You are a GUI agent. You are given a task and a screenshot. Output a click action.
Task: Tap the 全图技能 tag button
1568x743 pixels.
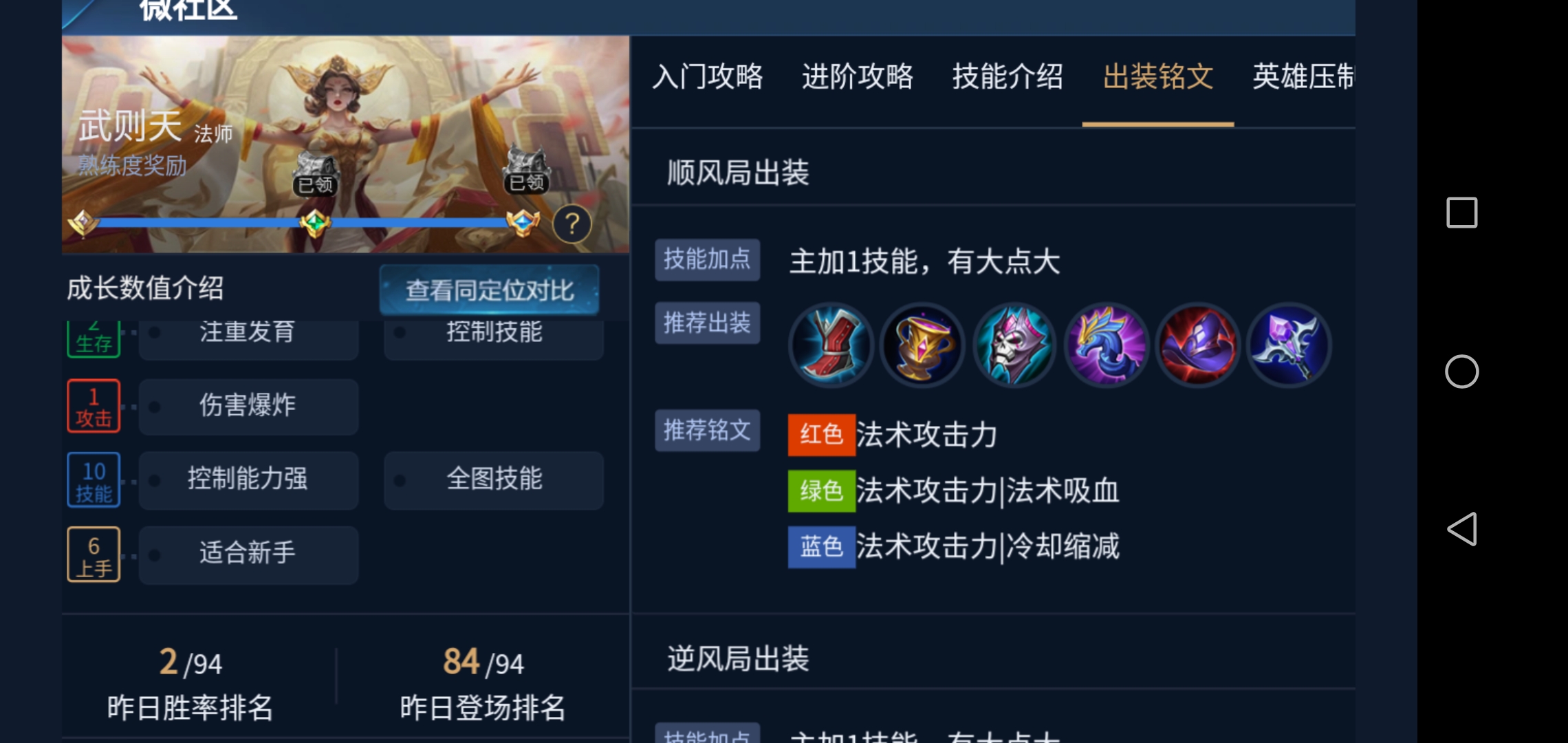click(x=494, y=480)
